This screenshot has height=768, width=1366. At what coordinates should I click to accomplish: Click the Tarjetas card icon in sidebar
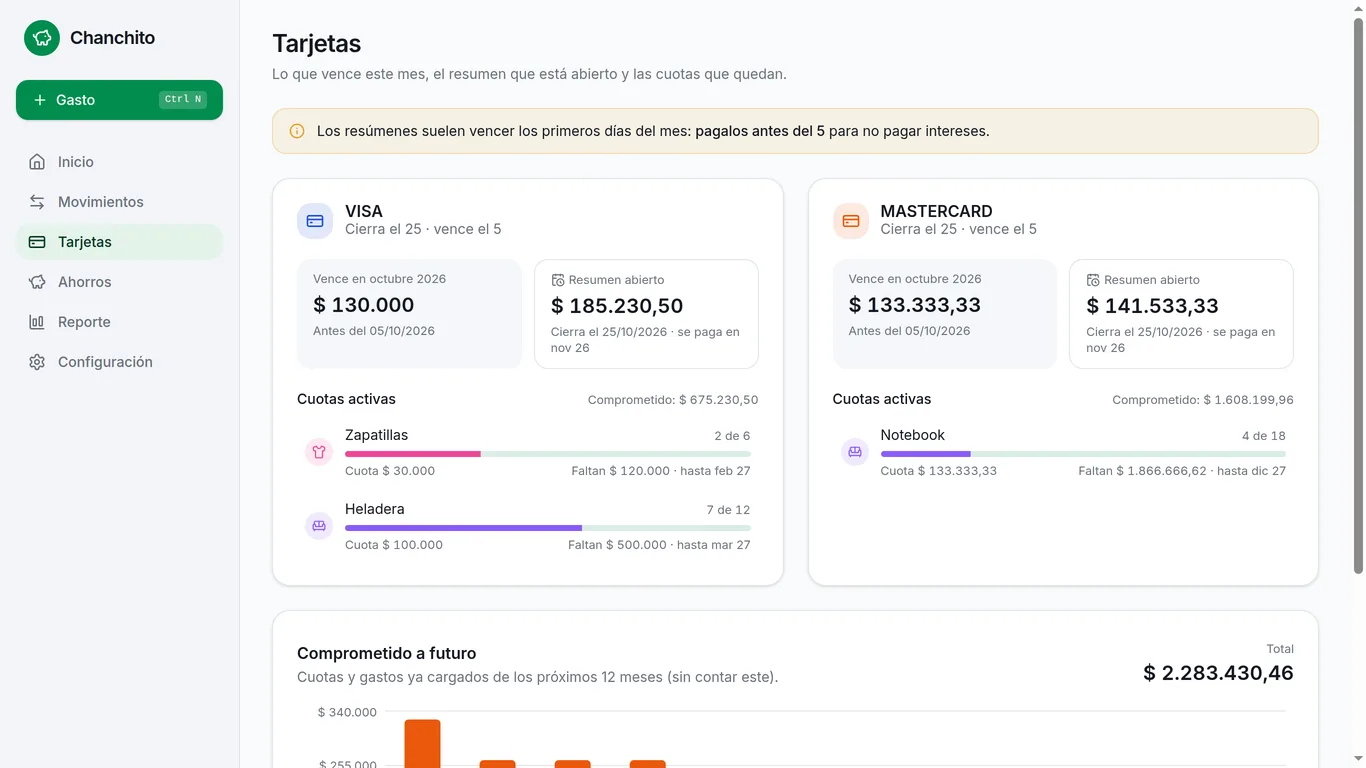point(37,242)
